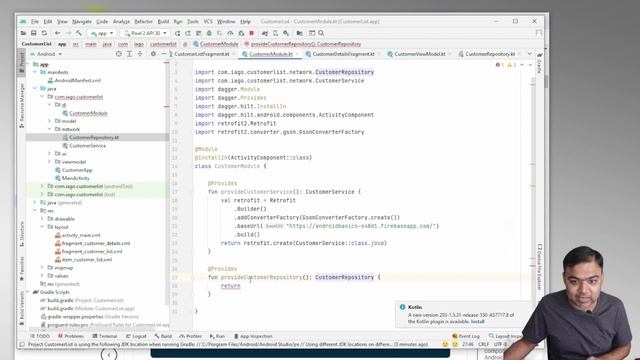Click the CRLF line separator status entry

pyautogui.click(x=484, y=344)
